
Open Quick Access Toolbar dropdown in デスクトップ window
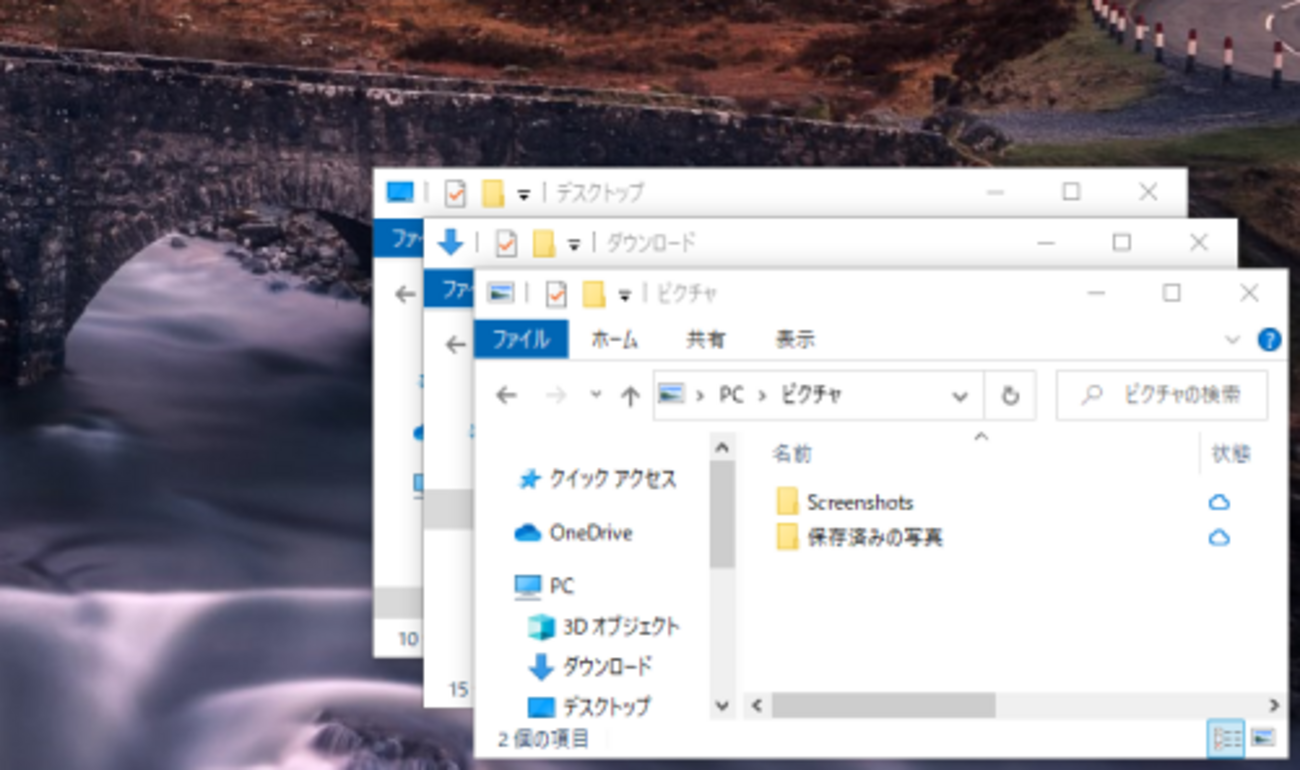[x=523, y=194]
